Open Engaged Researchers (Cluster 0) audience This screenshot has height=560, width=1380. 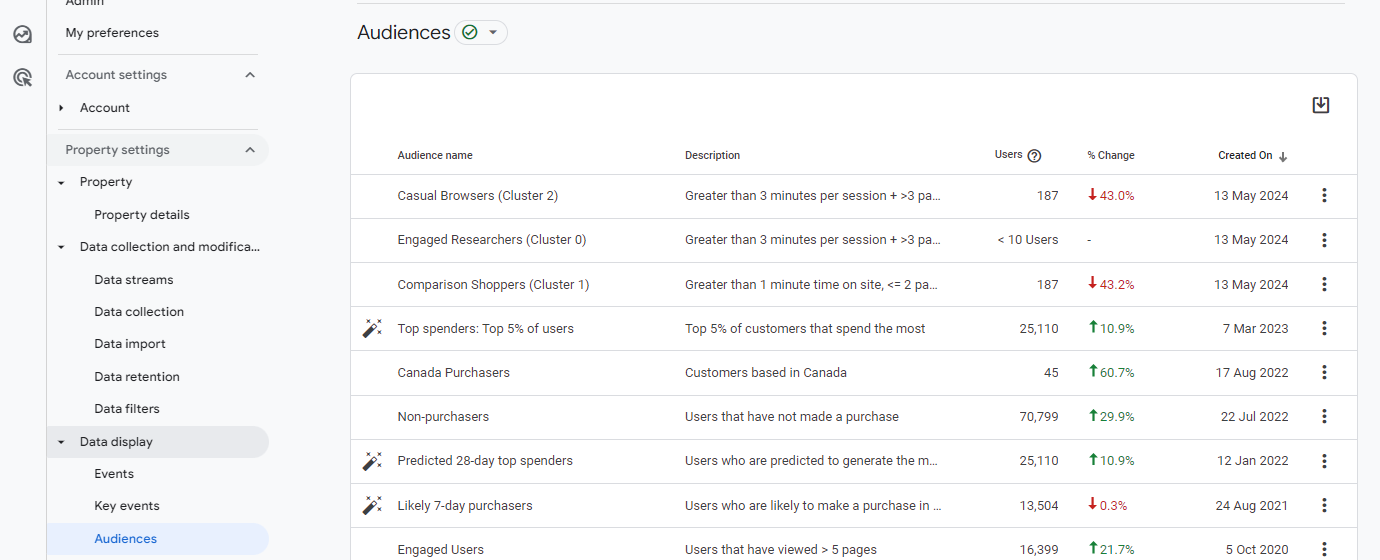pyautogui.click(x=492, y=240)
